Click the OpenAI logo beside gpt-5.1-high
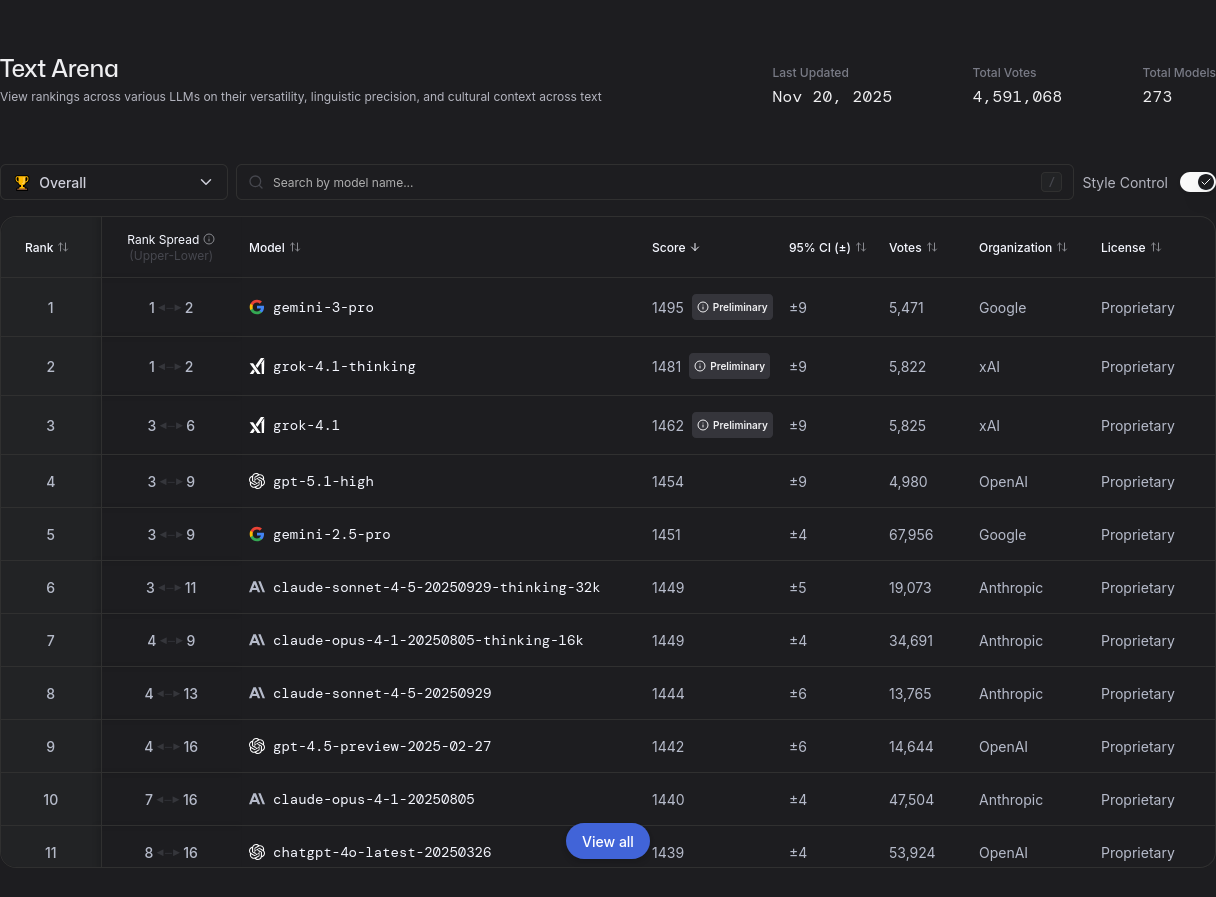 tap(257, 481)
